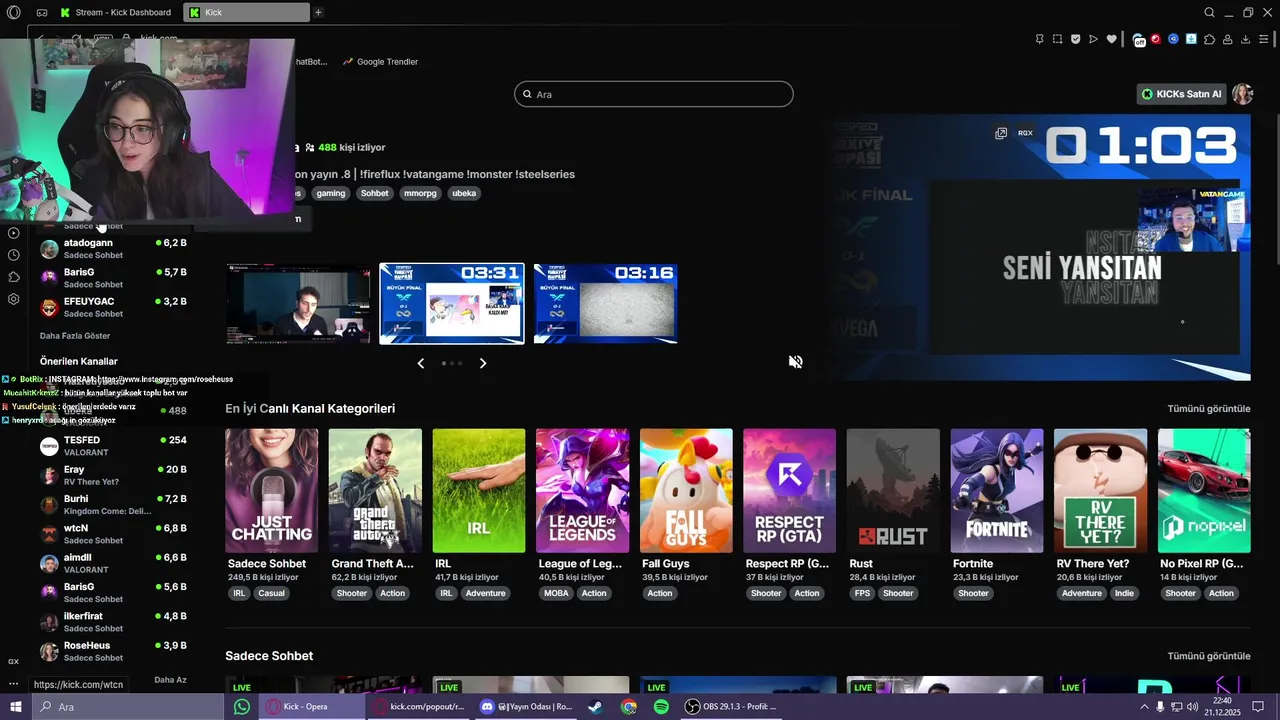Open Steam from the Windows taskbar
This screenshot has height=720, width=1280.
point(595,707)
